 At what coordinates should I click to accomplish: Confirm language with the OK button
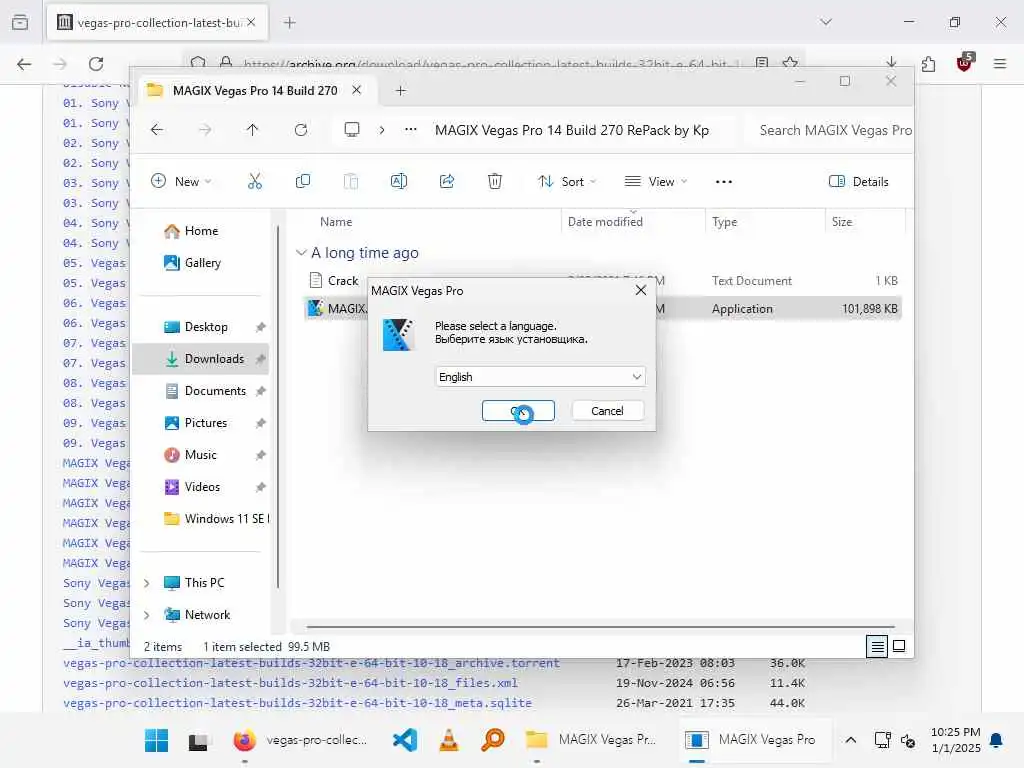[519, 411]
